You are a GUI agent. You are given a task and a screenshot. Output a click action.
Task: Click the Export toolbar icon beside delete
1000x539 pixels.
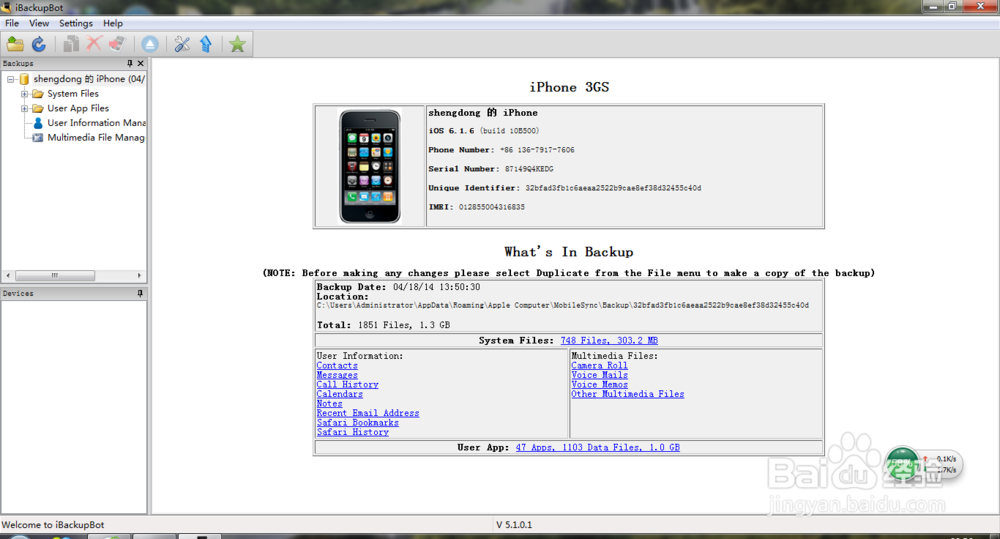click(x=117, y=44)
